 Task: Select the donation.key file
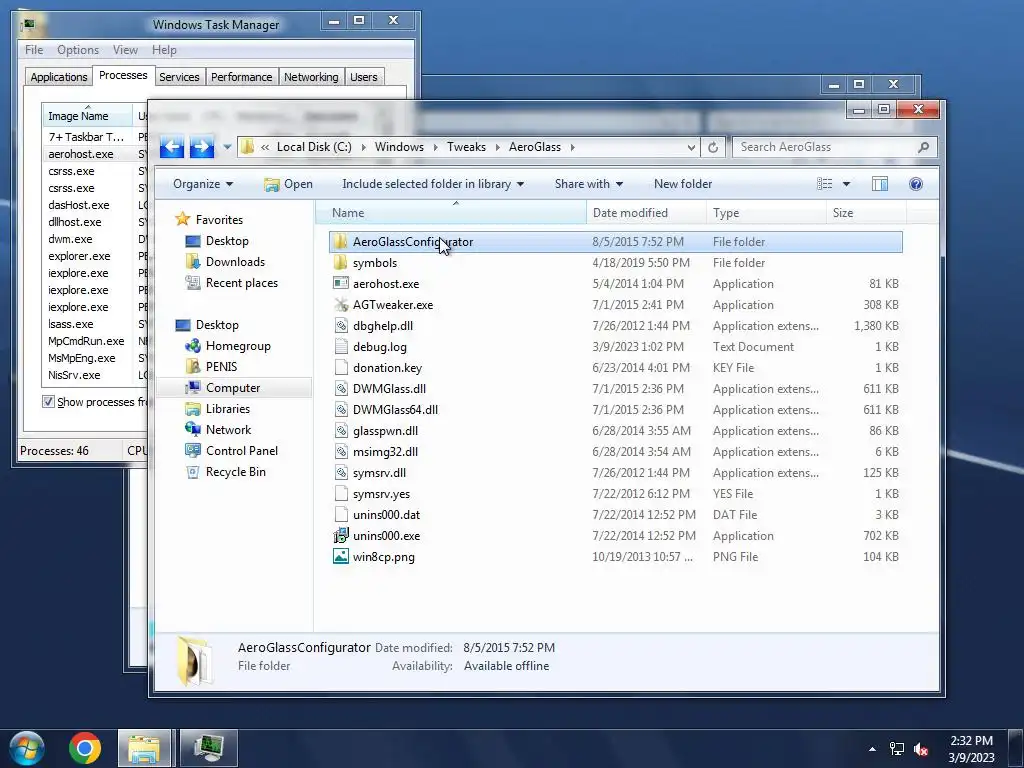click(616, 368)
